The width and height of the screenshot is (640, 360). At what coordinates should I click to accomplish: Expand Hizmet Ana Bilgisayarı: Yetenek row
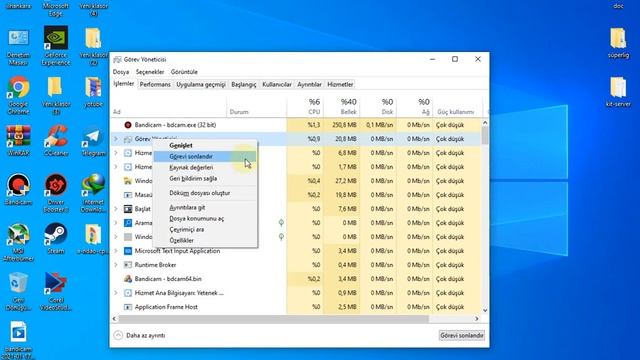click(x=116, y=293)
